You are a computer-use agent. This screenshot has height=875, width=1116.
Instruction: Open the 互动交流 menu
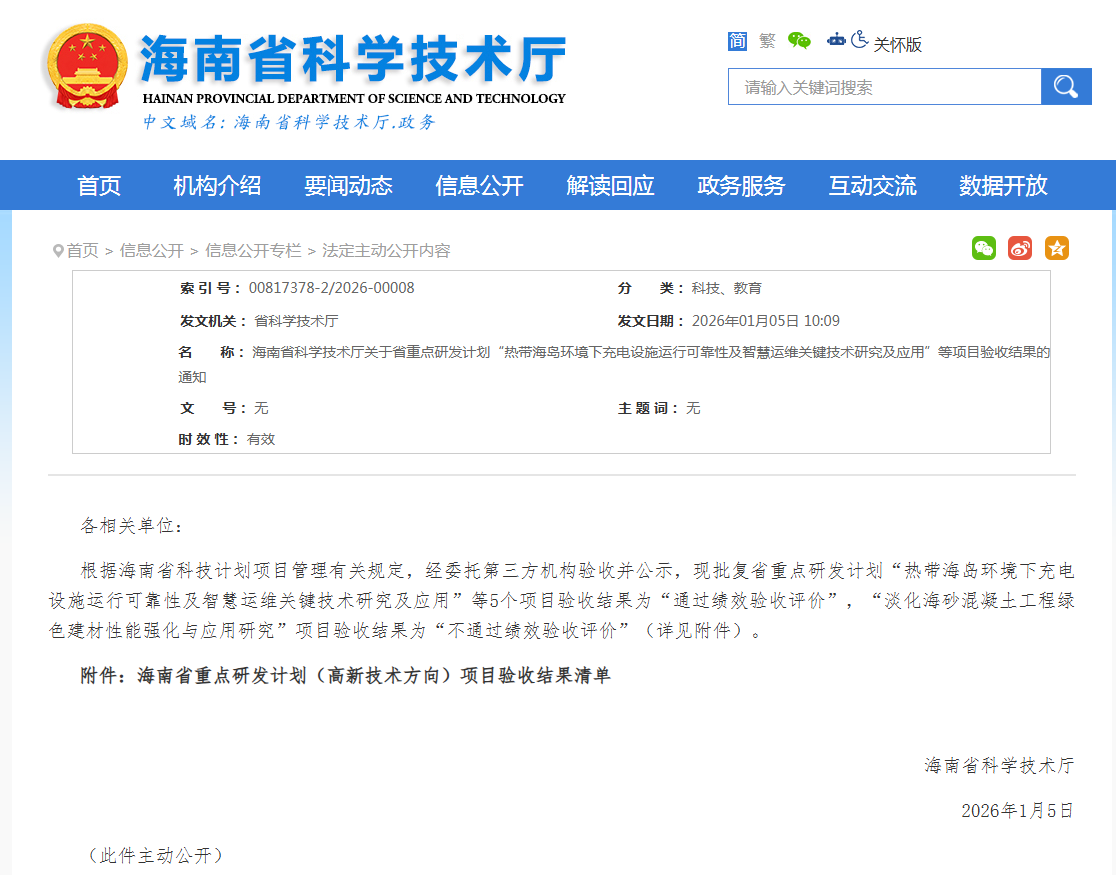click(871, 185)
